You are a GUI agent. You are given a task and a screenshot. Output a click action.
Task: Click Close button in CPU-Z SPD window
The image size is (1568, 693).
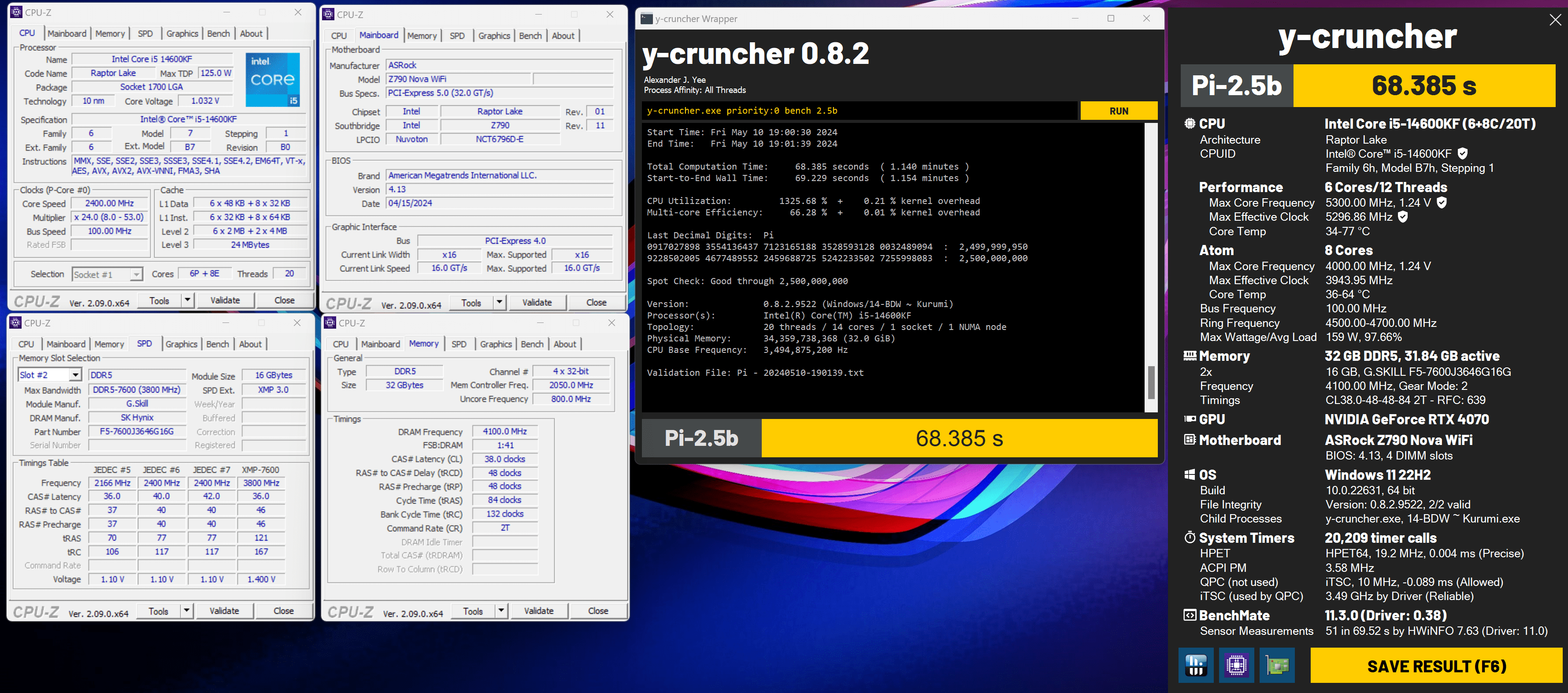(x=284, y=611)
